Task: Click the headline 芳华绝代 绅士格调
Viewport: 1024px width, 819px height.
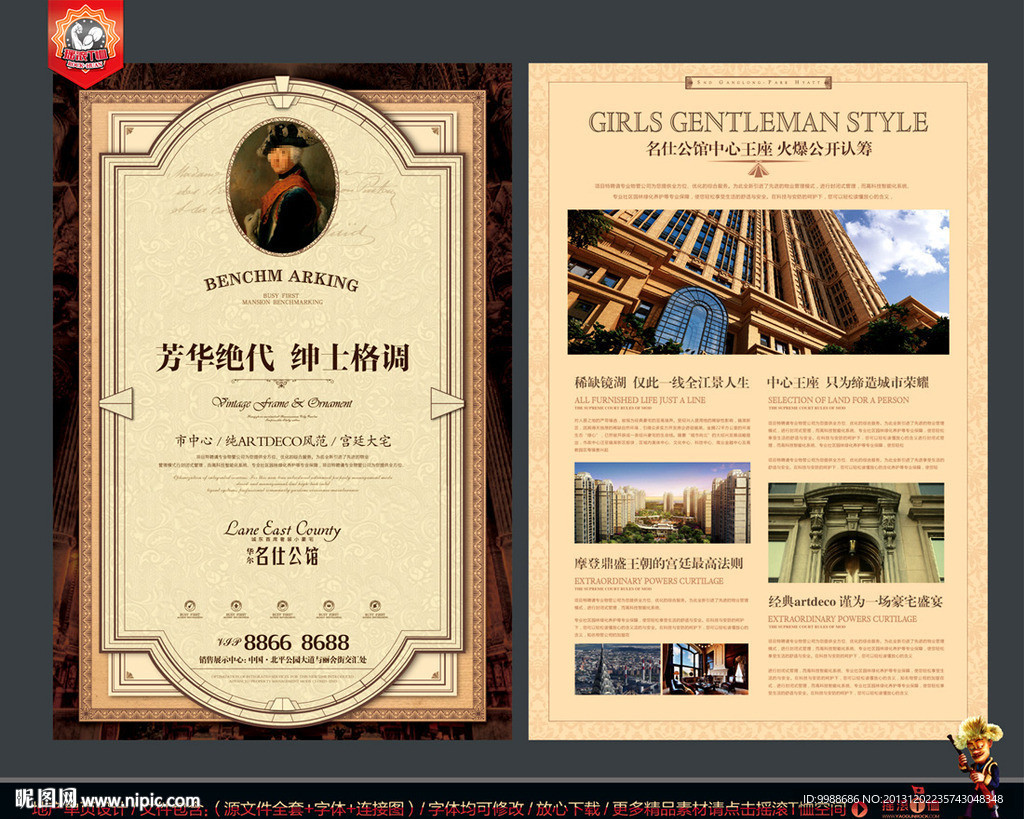Action: 282,358
